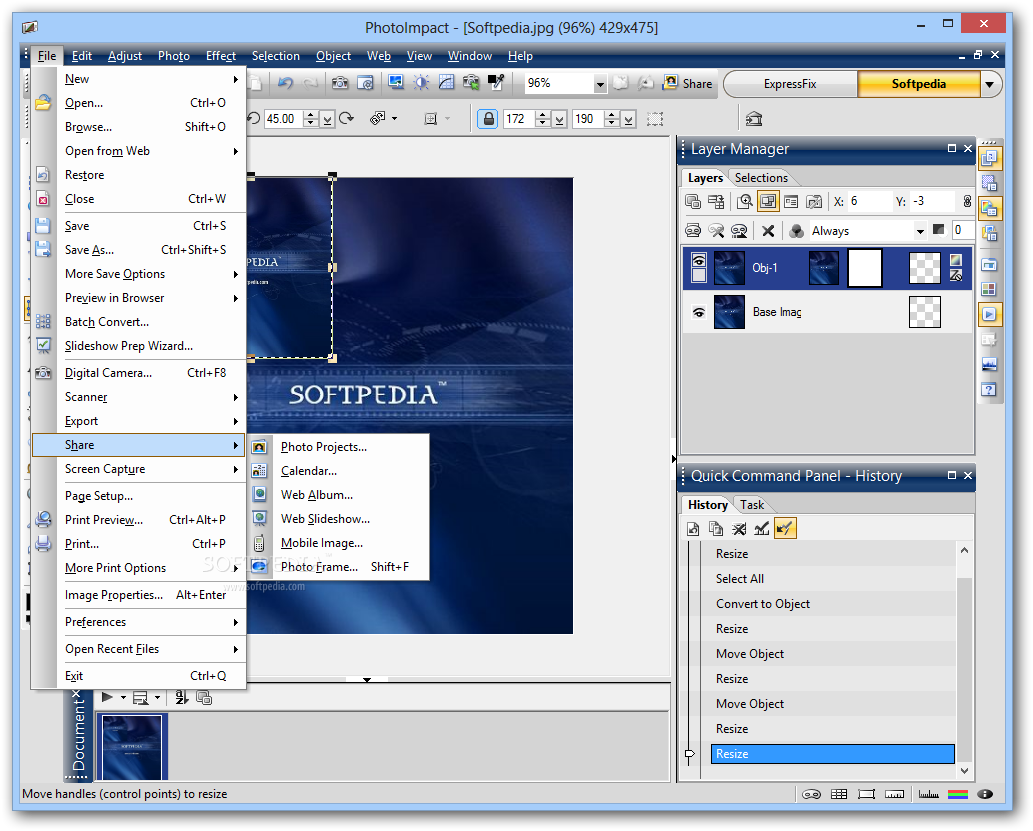Click the ExpressFix button
This screenshot has width=1033, height=831.
click(x=790, y=84)
